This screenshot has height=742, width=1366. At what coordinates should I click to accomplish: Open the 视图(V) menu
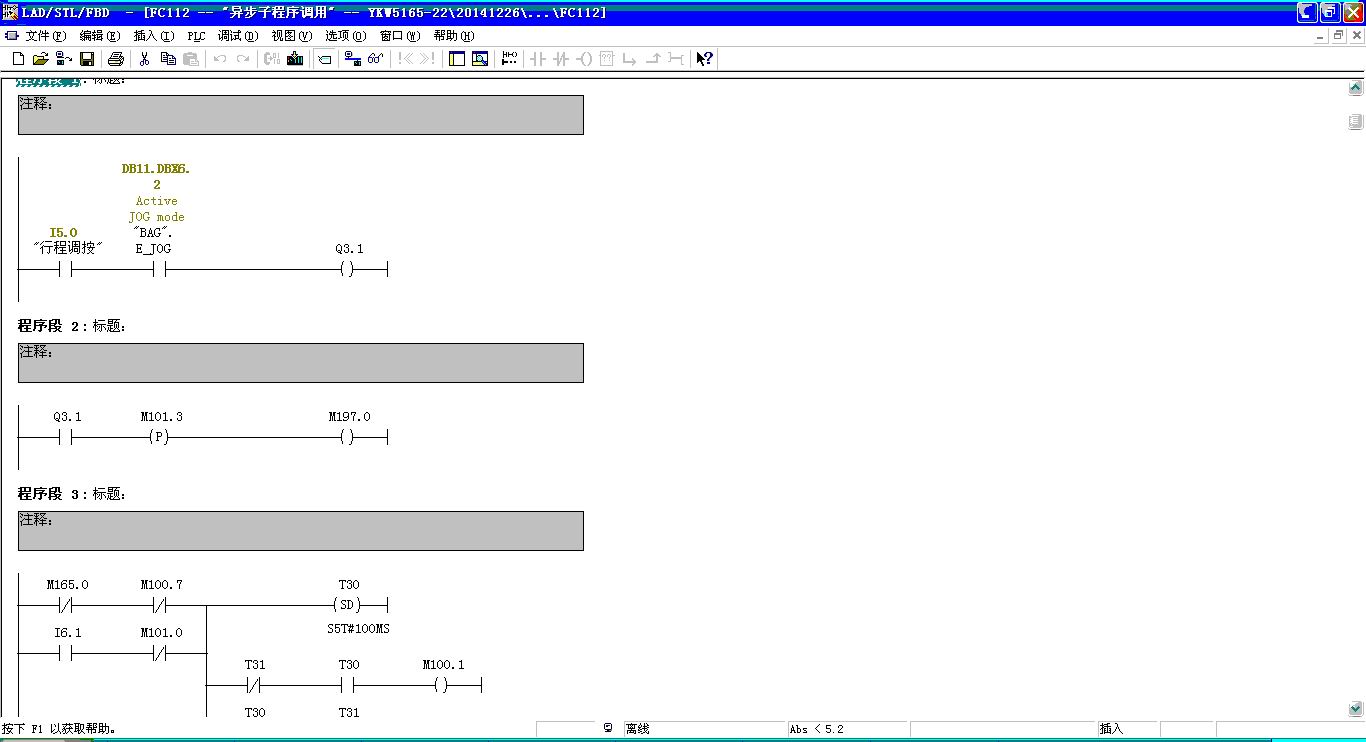pyautogui.click(x=292, y=35)
